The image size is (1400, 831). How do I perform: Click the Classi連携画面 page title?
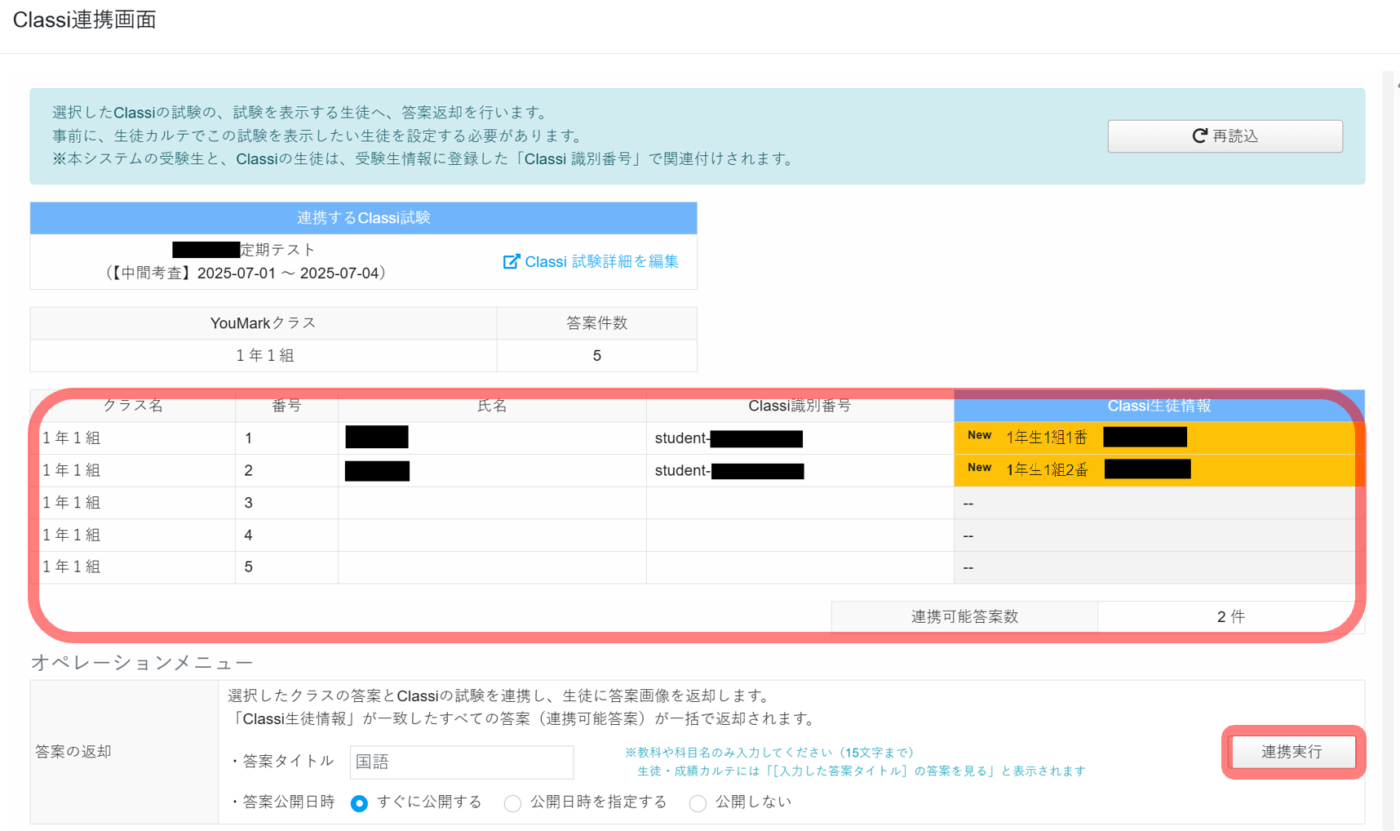coord(84,20)
